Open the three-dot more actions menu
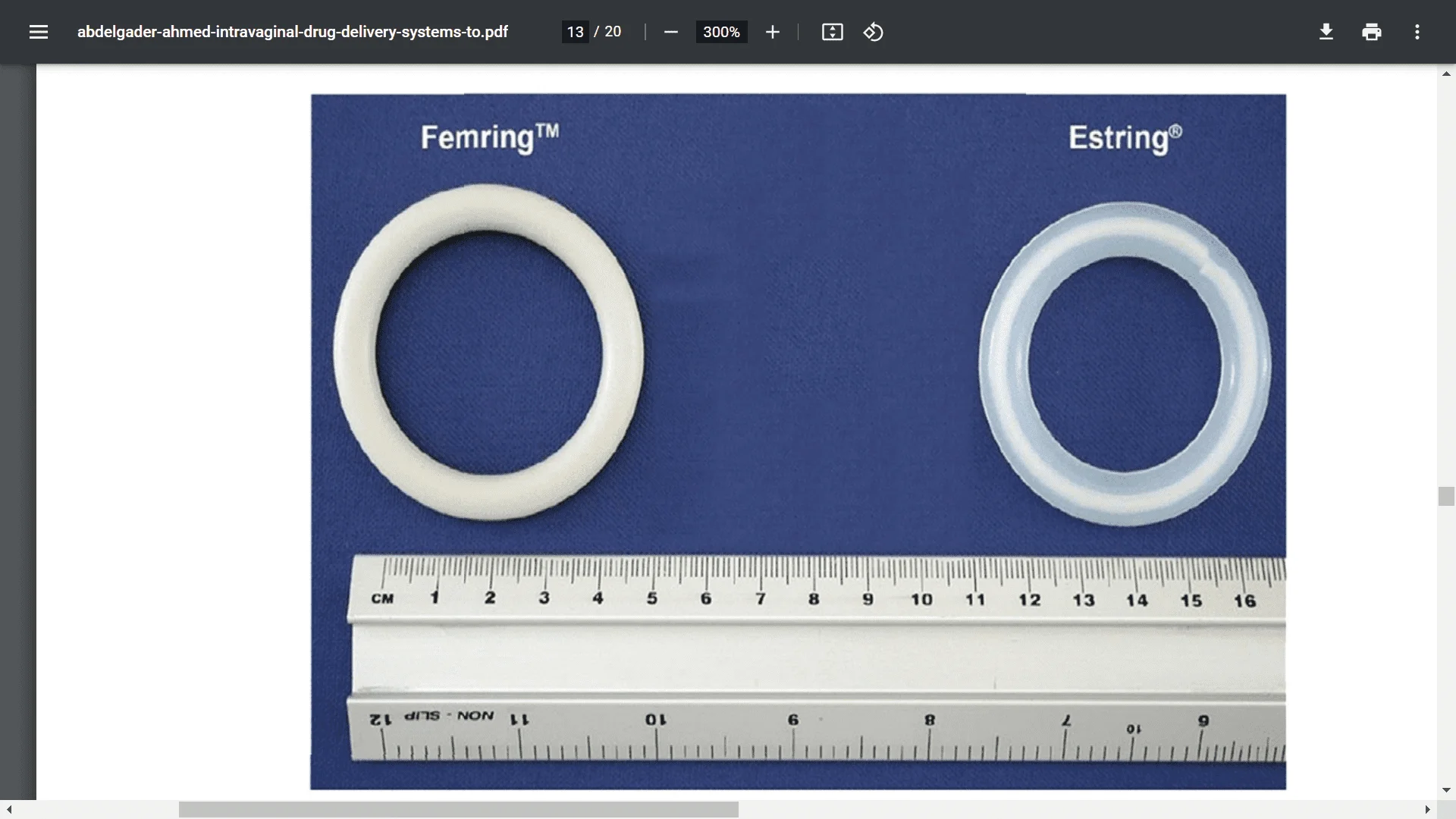This screenshot has height=819, width=1456. coord(1417,32)
